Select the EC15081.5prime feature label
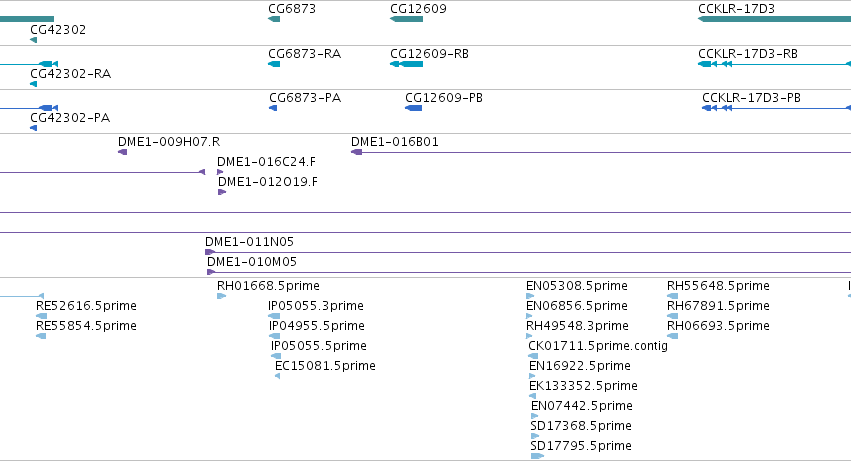Screen dimensions: 851x461 coord(325,366)
